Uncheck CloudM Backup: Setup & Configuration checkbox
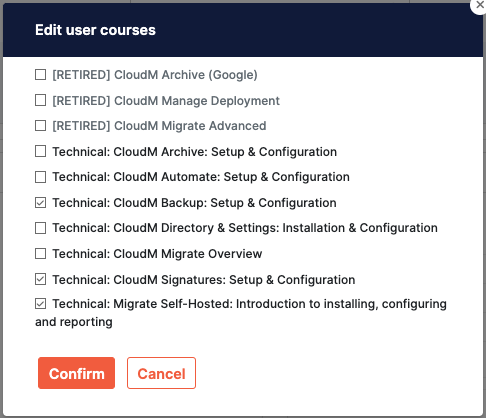Image resolution: width=486 pixels, height=418 pixels. tap(41, 203)
